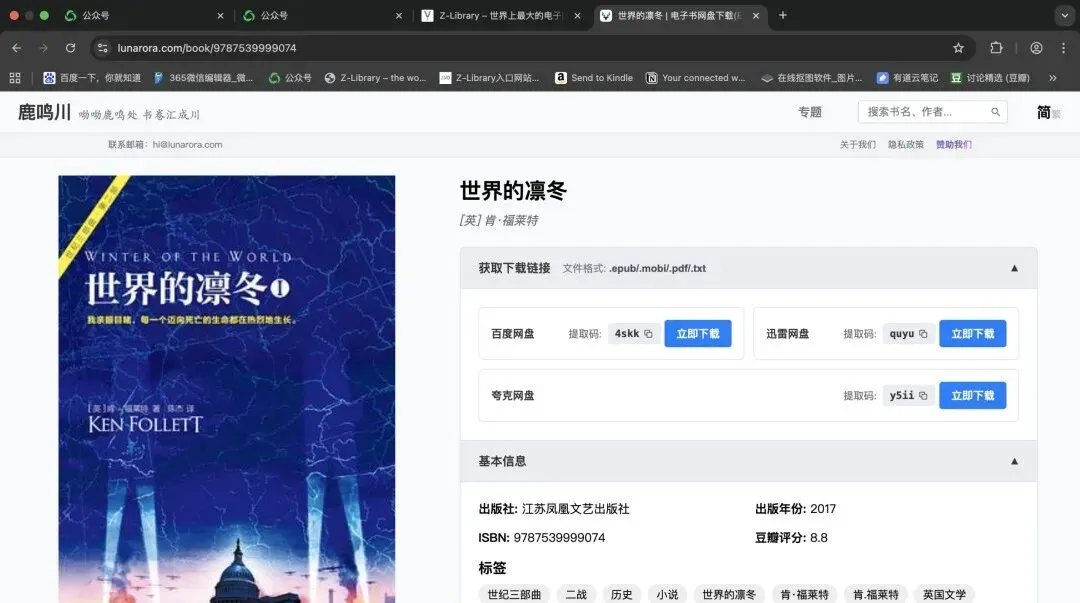The height and width of the screenshot is (603, 1080).
Task: Select the 世纪三部曲 tag
Action: [515, 594]
